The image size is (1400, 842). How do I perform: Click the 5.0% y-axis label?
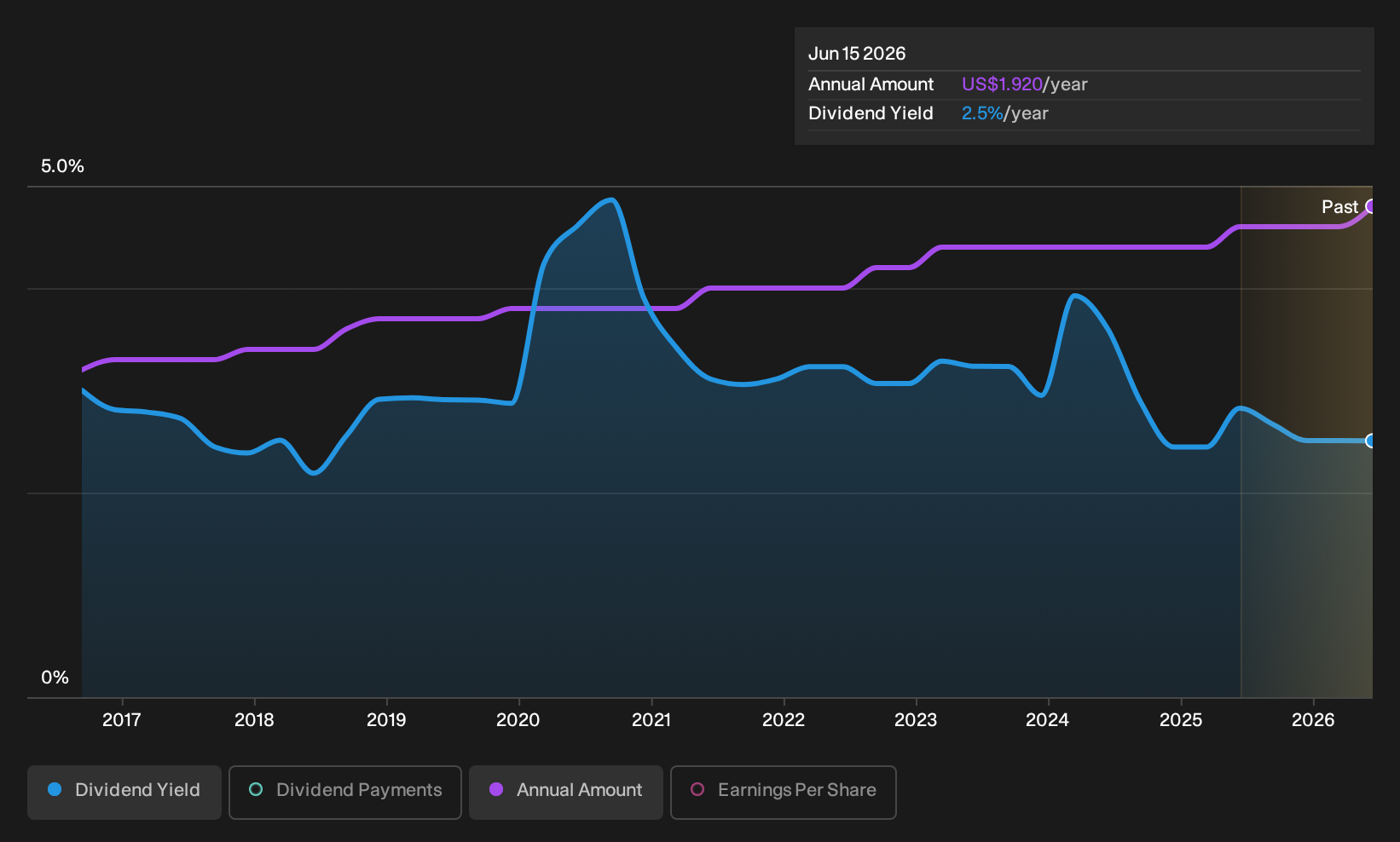62,166
